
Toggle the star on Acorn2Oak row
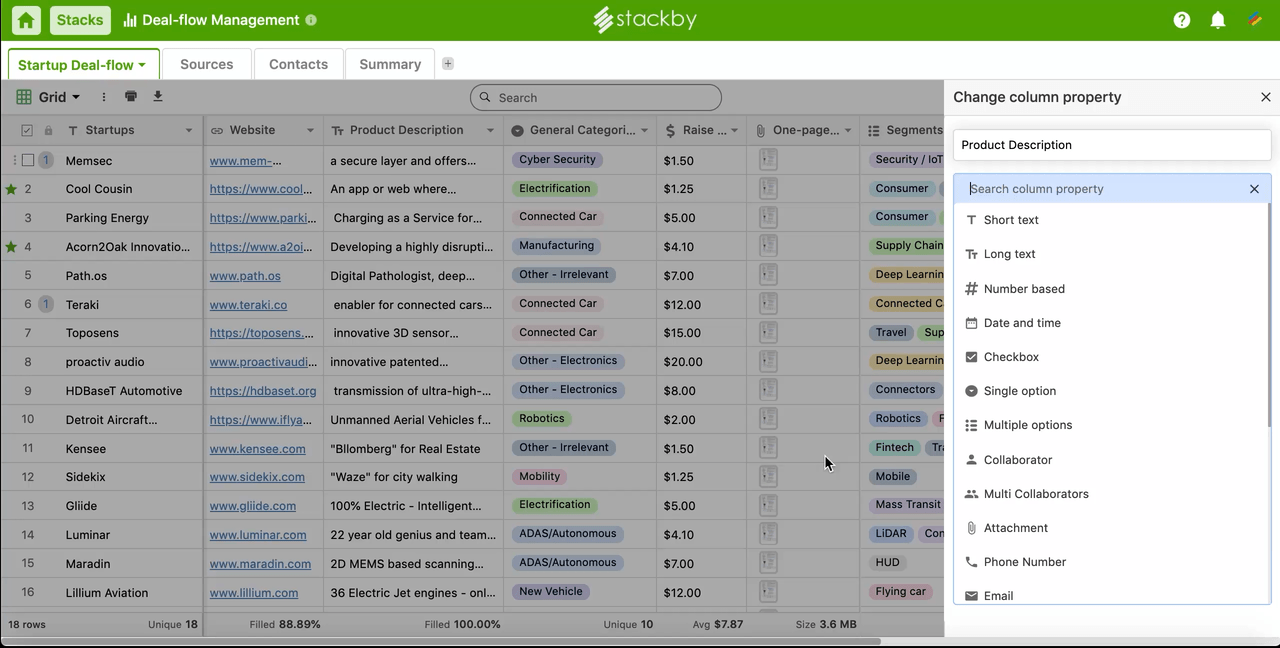pyautogui.click(x=11, y=246)
